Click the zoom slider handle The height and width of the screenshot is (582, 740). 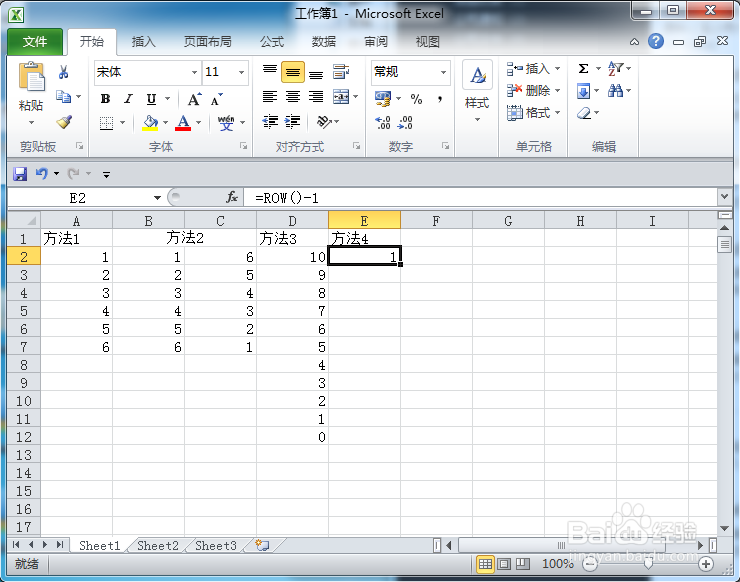coord(648,564)
